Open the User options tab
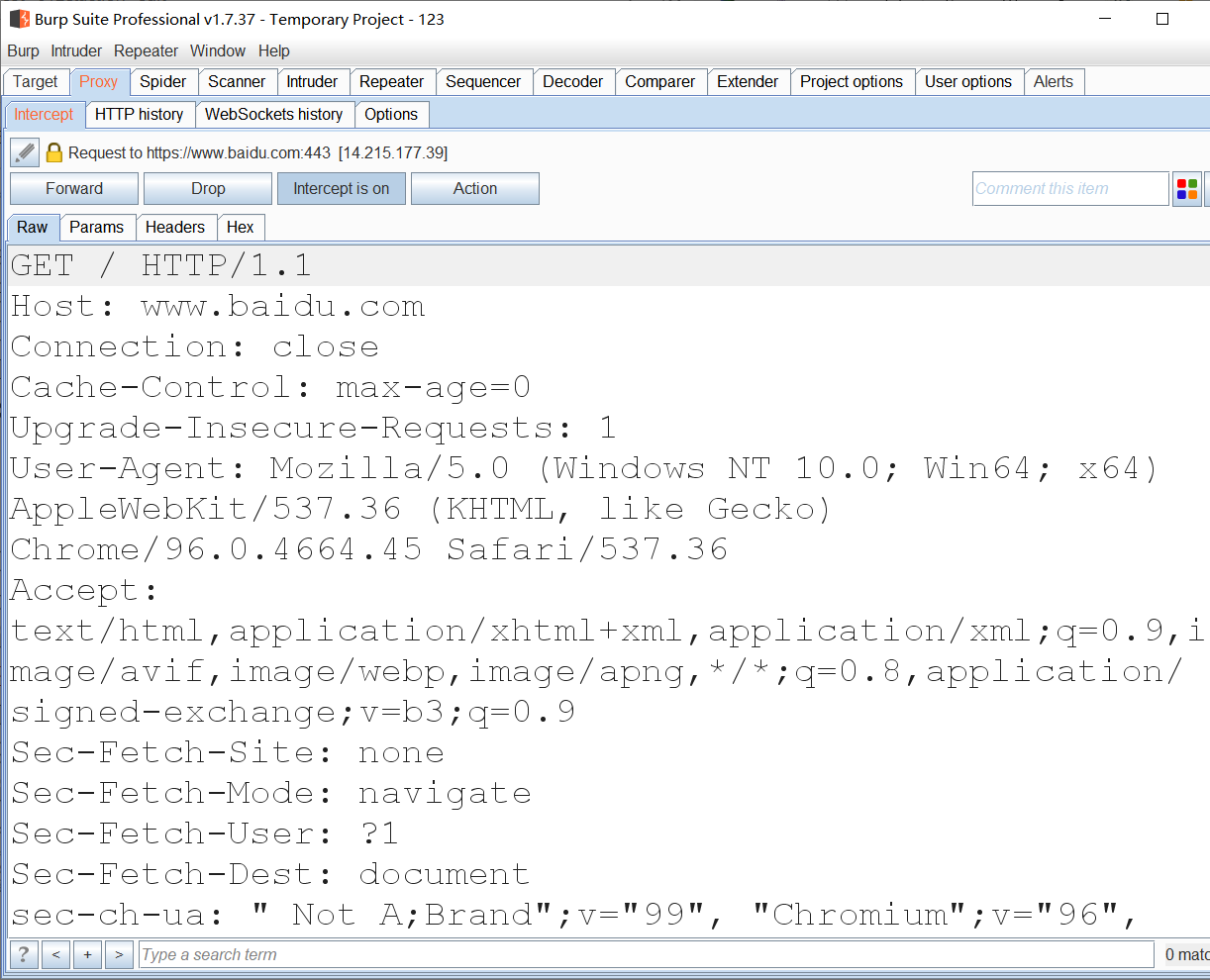The height and width of the screenshot is (980, 1210). tap(968, 81)
